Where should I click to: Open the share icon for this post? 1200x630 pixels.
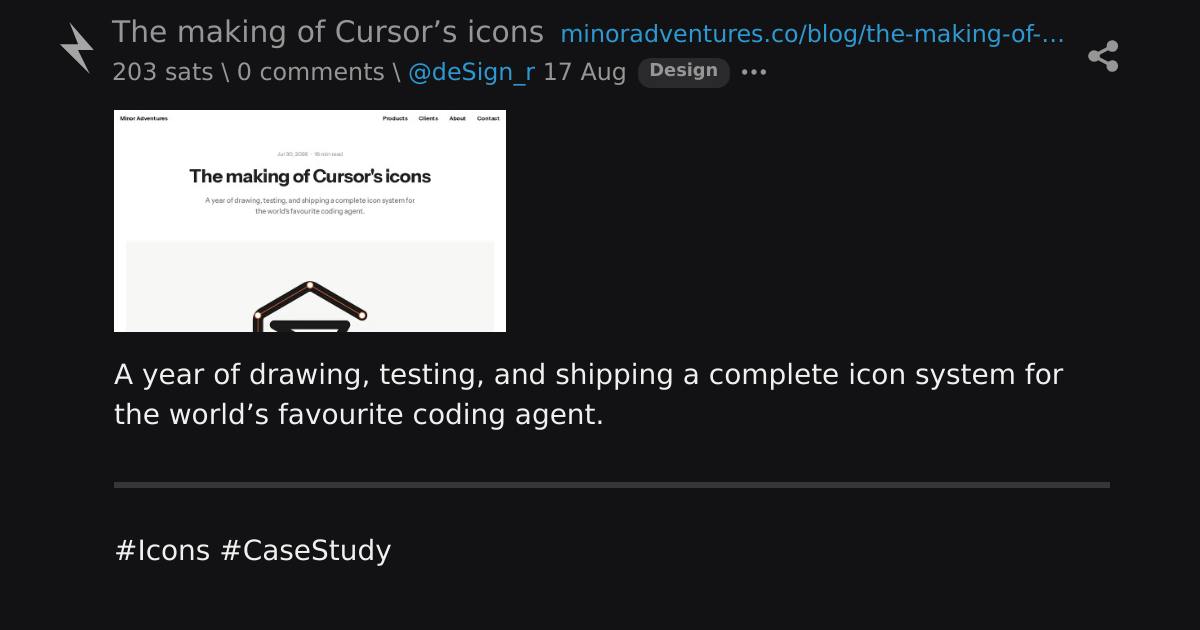tap(1103, 56)
